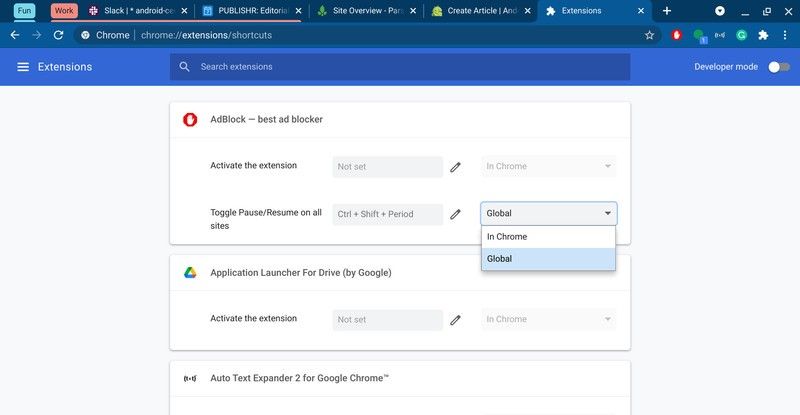Reload the current page
The image size is (800, 415).
pos(59,35)
